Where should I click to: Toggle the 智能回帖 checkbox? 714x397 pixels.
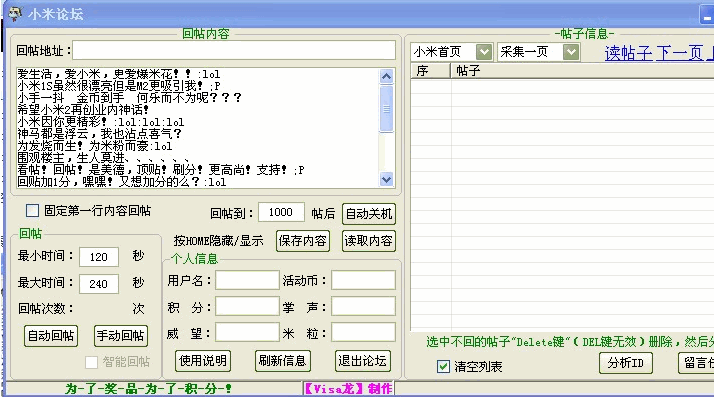[x=92, y=362]
